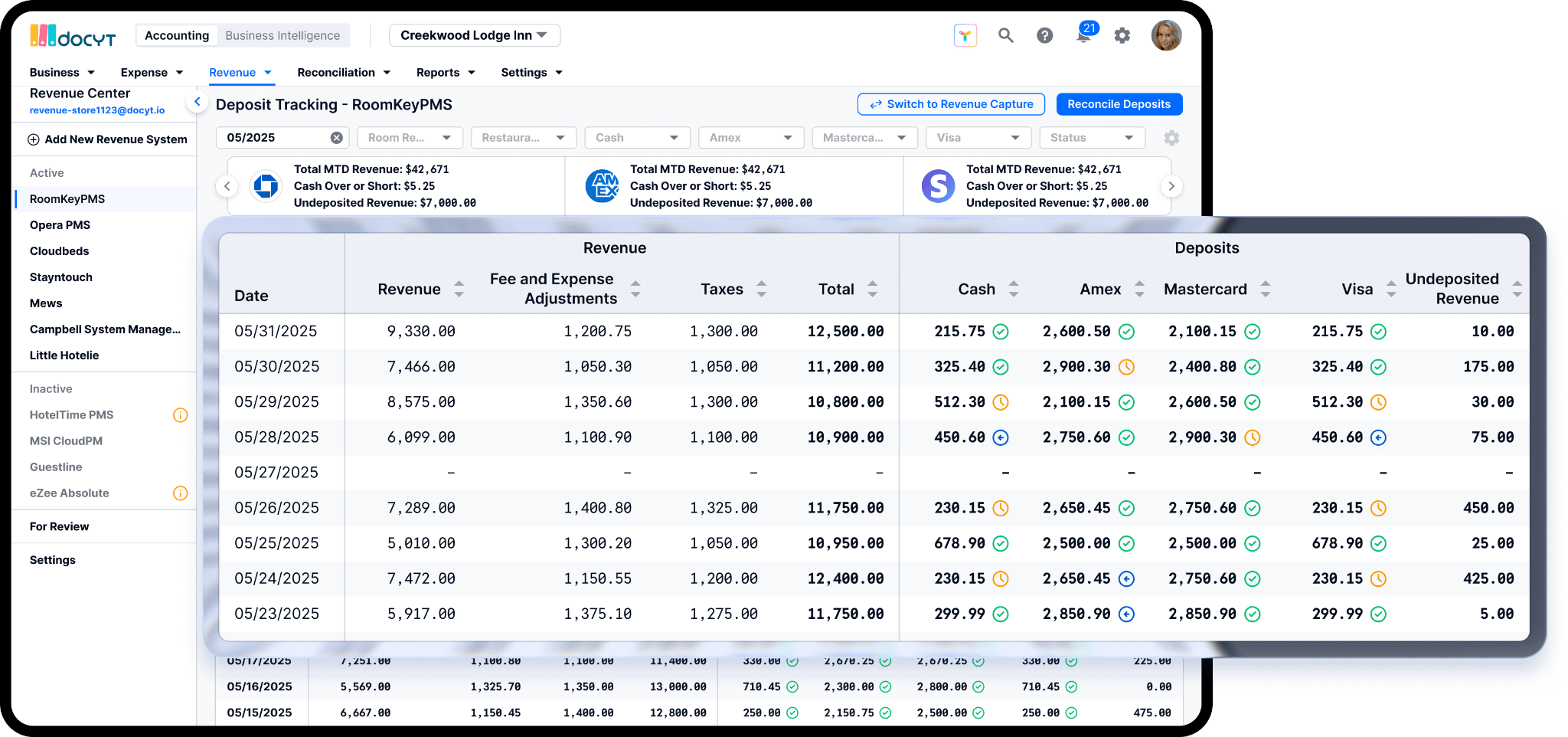Show next summary card
1568x737 pixels.
(x=1171, y=186)
